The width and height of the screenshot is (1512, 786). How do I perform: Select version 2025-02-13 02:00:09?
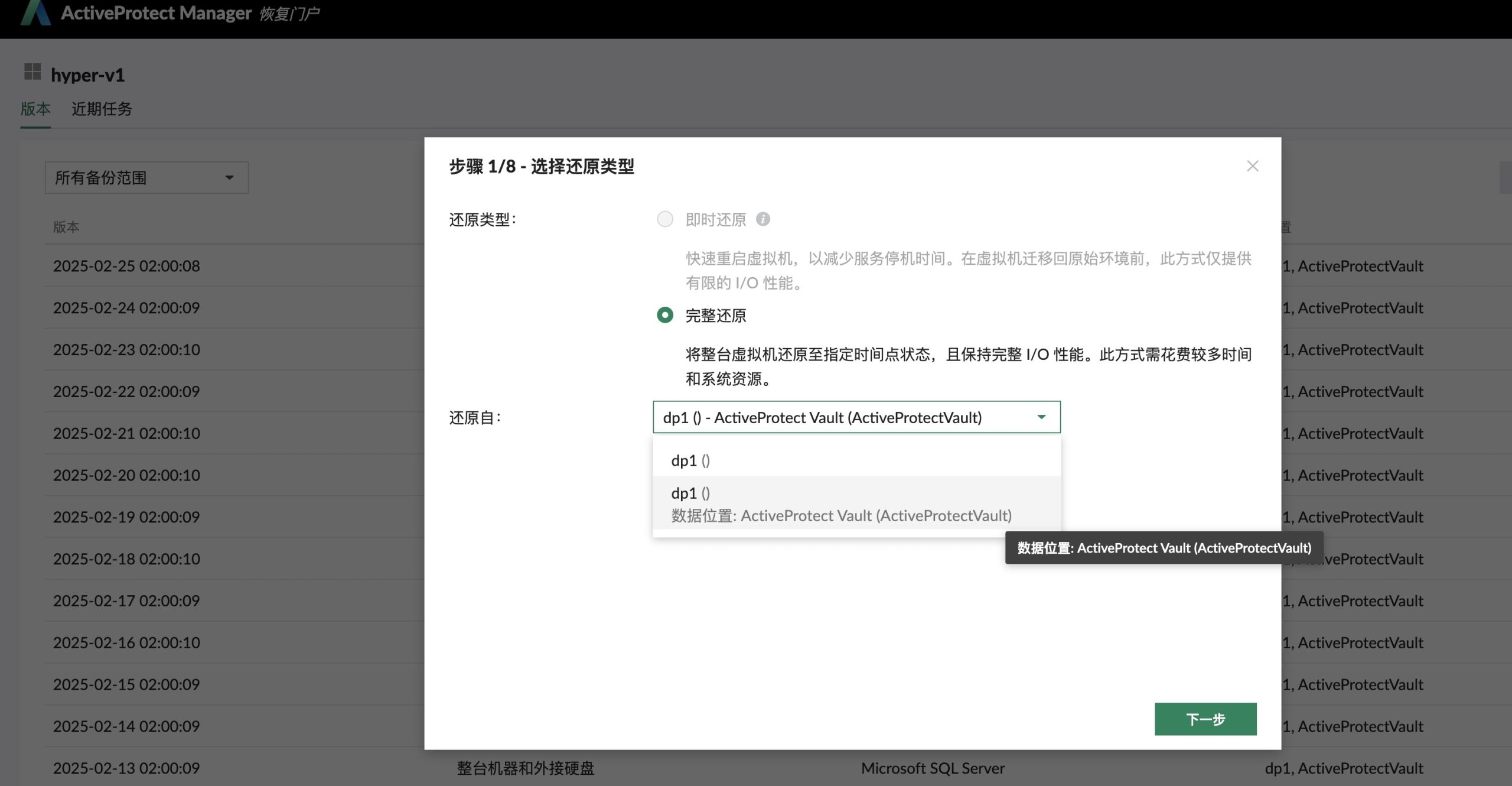pos(126,768)
